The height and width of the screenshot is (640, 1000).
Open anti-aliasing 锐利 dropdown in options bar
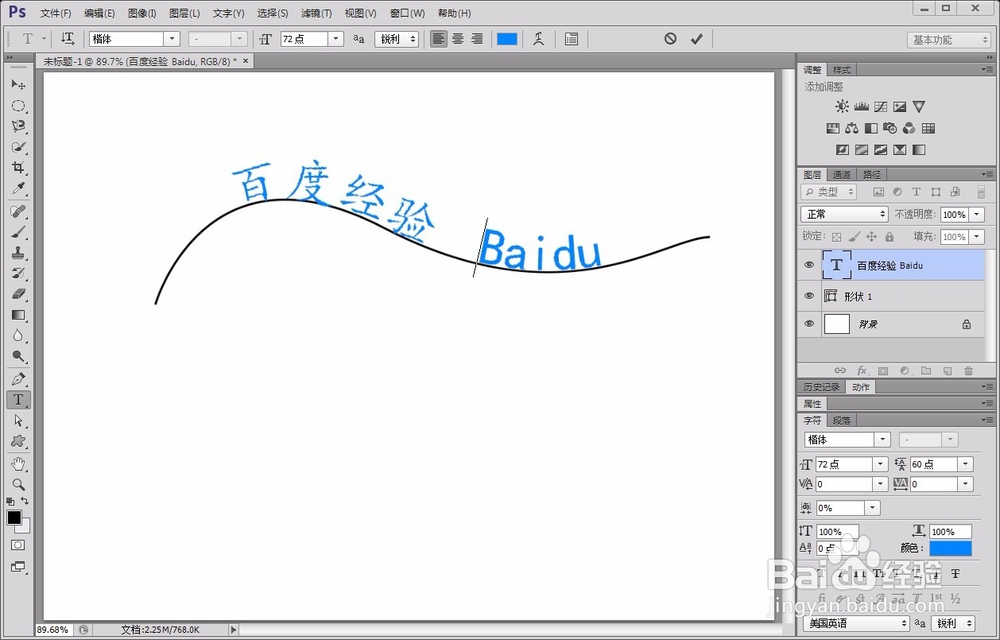397,39
